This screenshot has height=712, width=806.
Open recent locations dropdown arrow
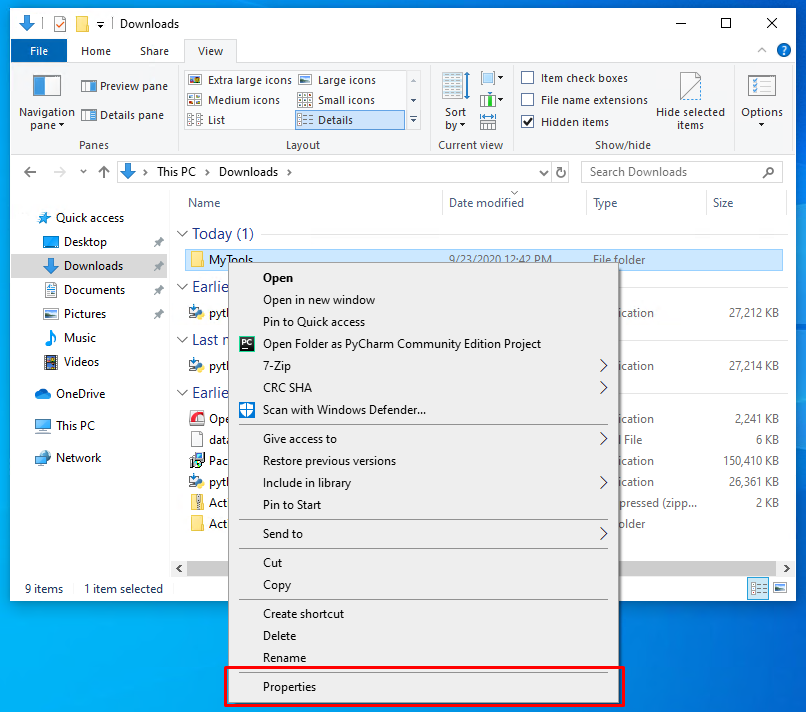(83, 172)
